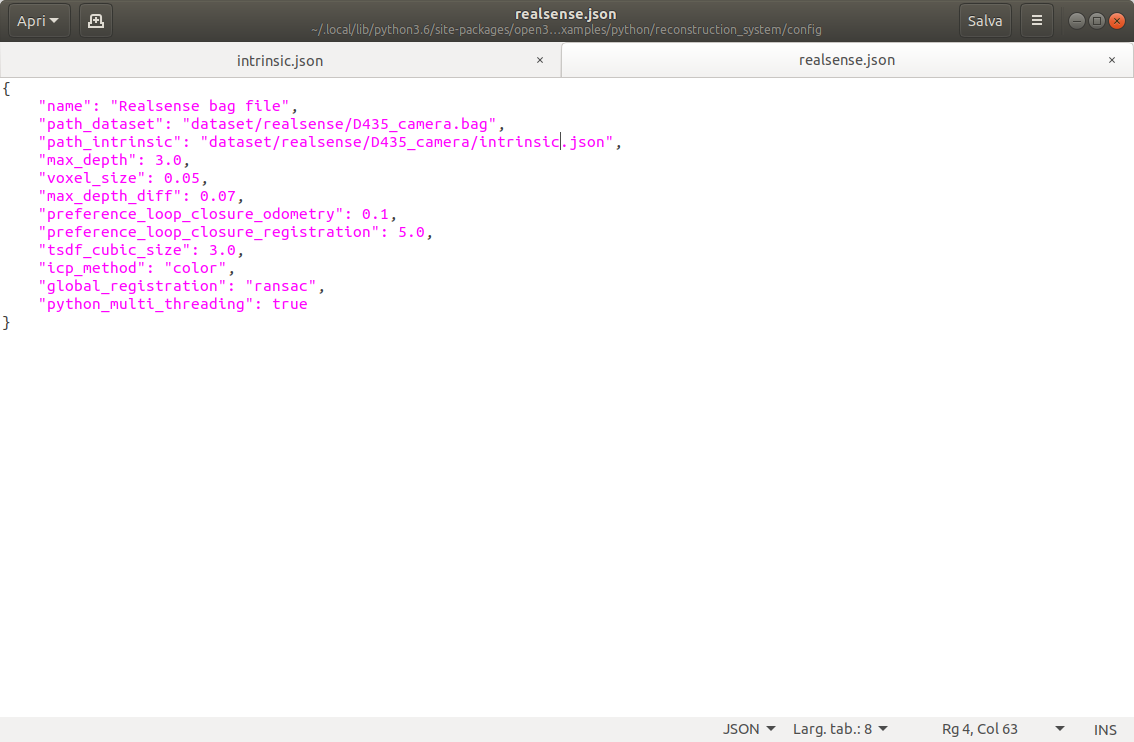Open the hamburger menu
The height and width of the screenshot is (742, 1134).
(x=1036, y=21)
